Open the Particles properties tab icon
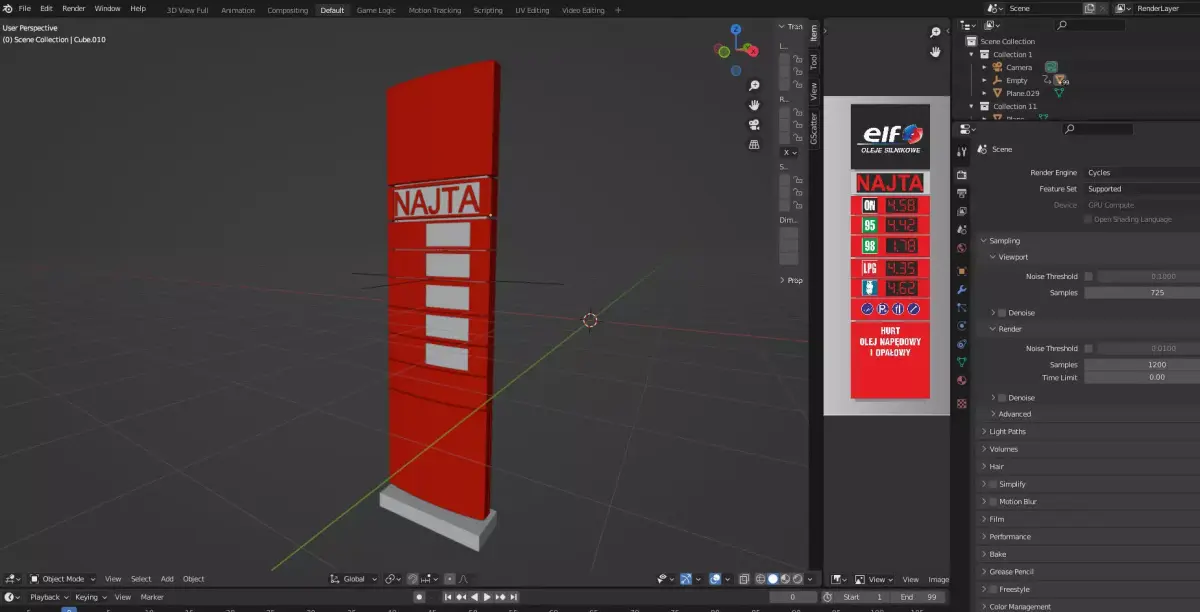The image size is (1200, 612). pyautogui.click(x=962, y=307)
